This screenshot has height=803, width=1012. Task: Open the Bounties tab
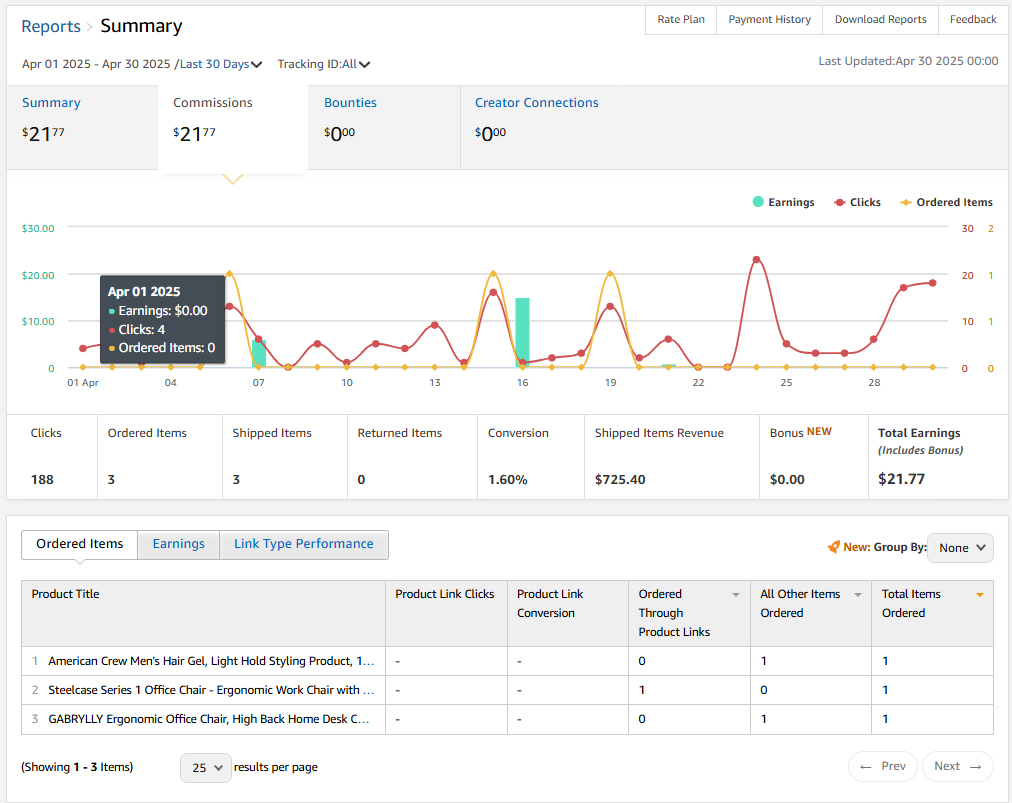[384, 127]
